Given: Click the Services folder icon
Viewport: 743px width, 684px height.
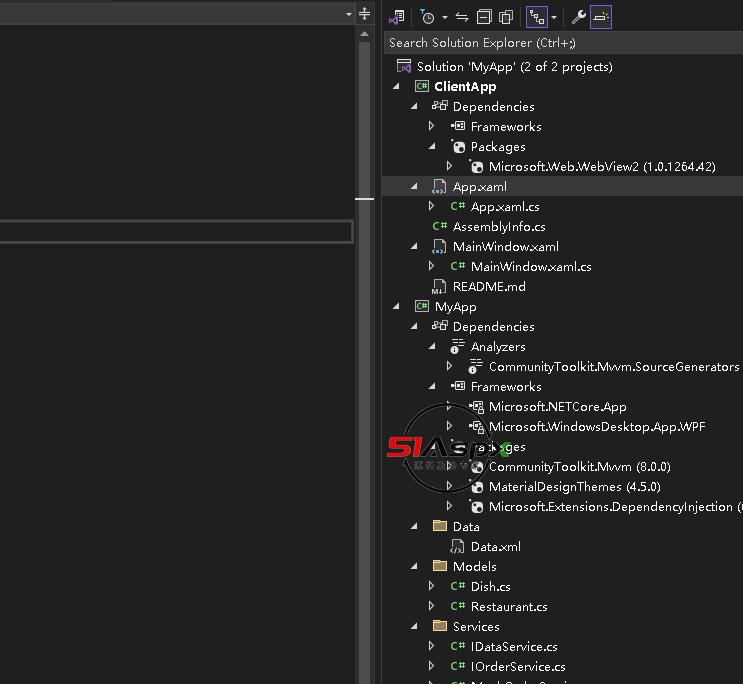Looking at the screenshot, I should 440,626.
